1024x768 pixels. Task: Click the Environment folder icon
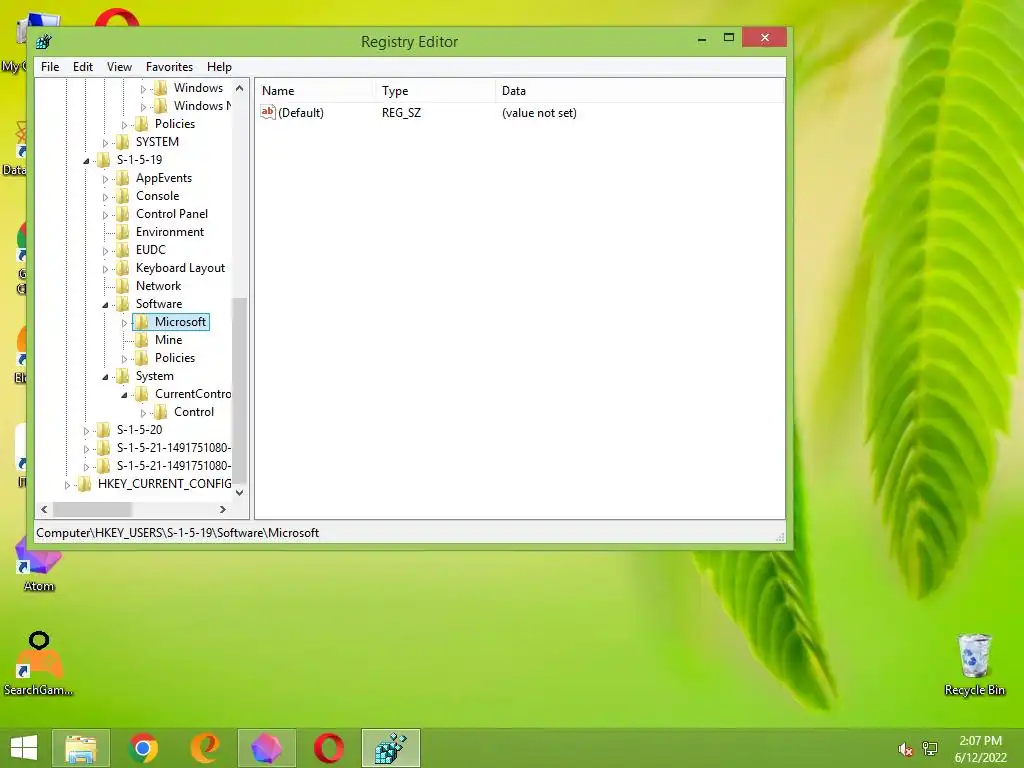[122, 232]
